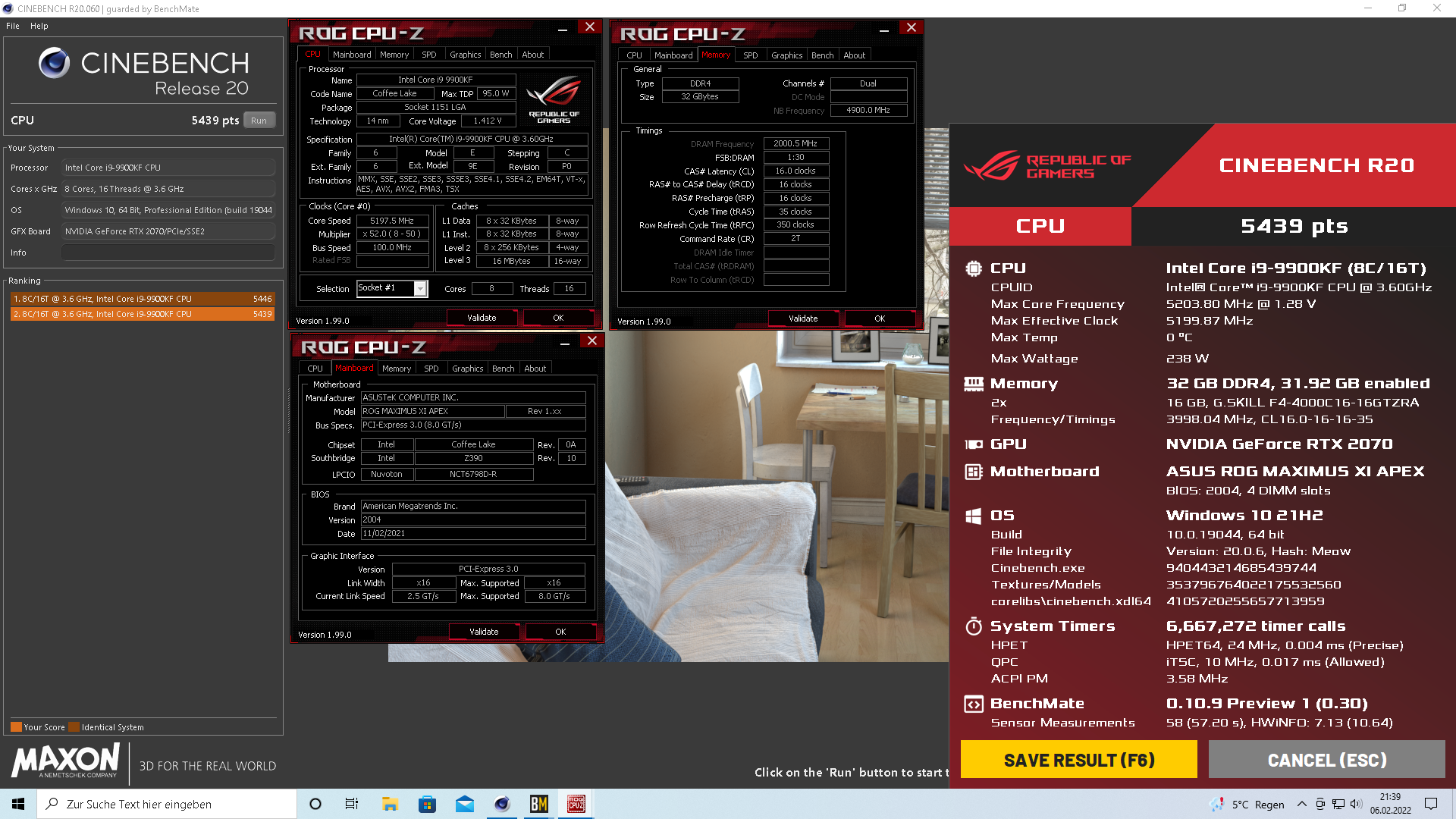The width and height of the screenshot is (1456, 819).
Task: Open About tab in the CPU-Z CPU window
Action: point(532,55)
